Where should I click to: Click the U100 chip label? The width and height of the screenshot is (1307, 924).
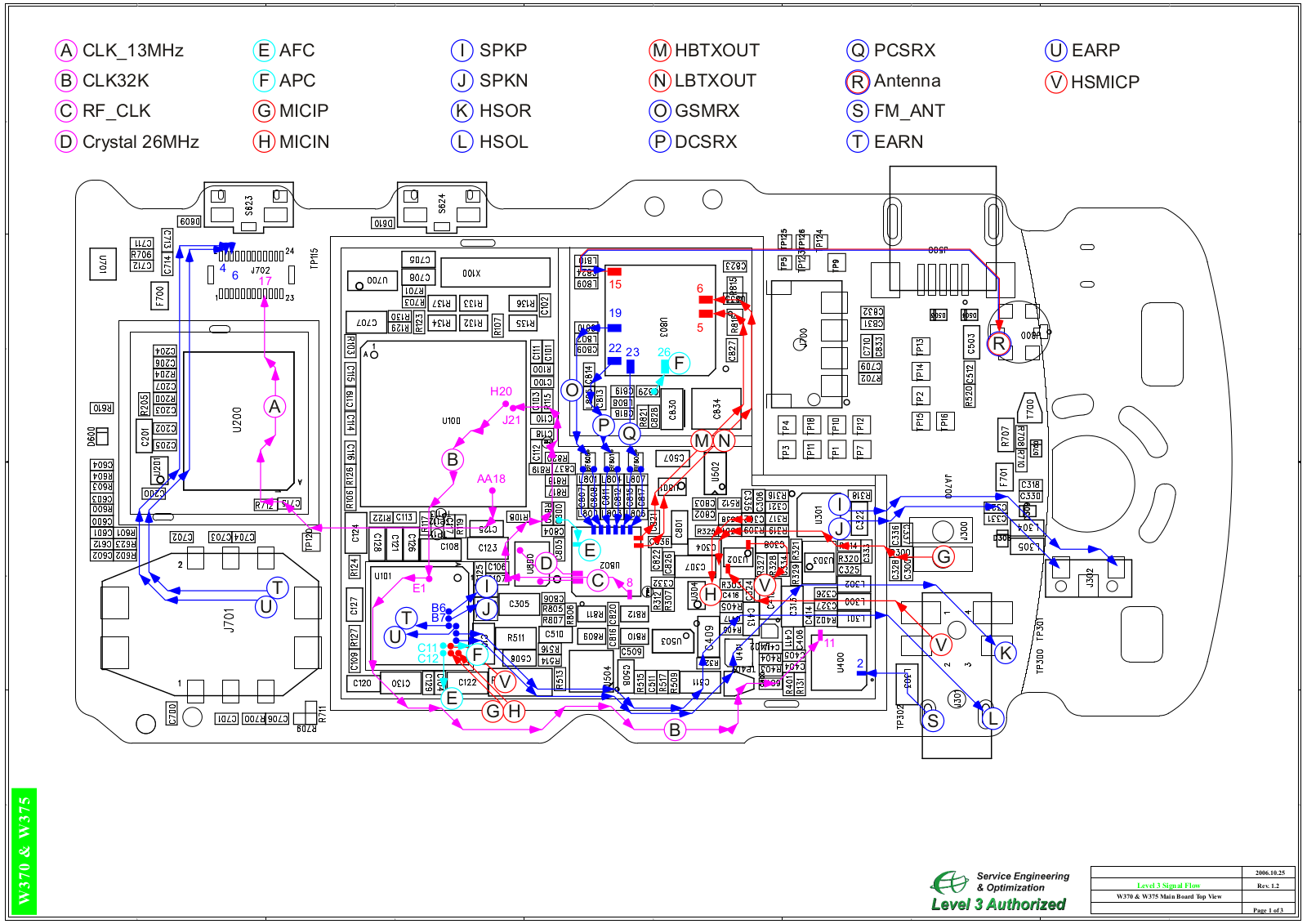click(x=451, y=421)
